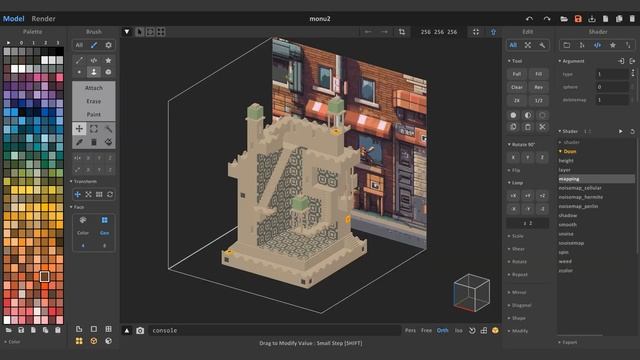This screenshot has width=640, height=360.
Task: Toggle Paint brush mode
Action: pos(94,114)
